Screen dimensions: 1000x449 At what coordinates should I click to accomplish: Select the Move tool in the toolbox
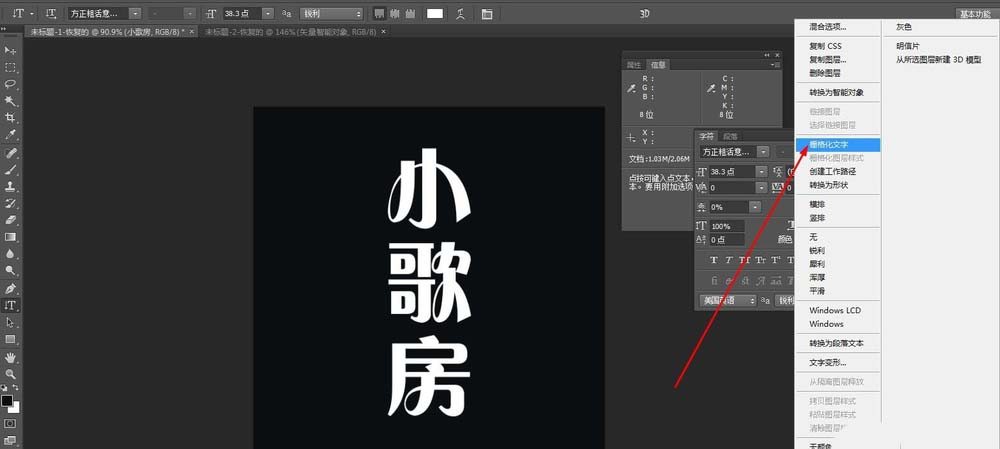click(x=11, y=49)
